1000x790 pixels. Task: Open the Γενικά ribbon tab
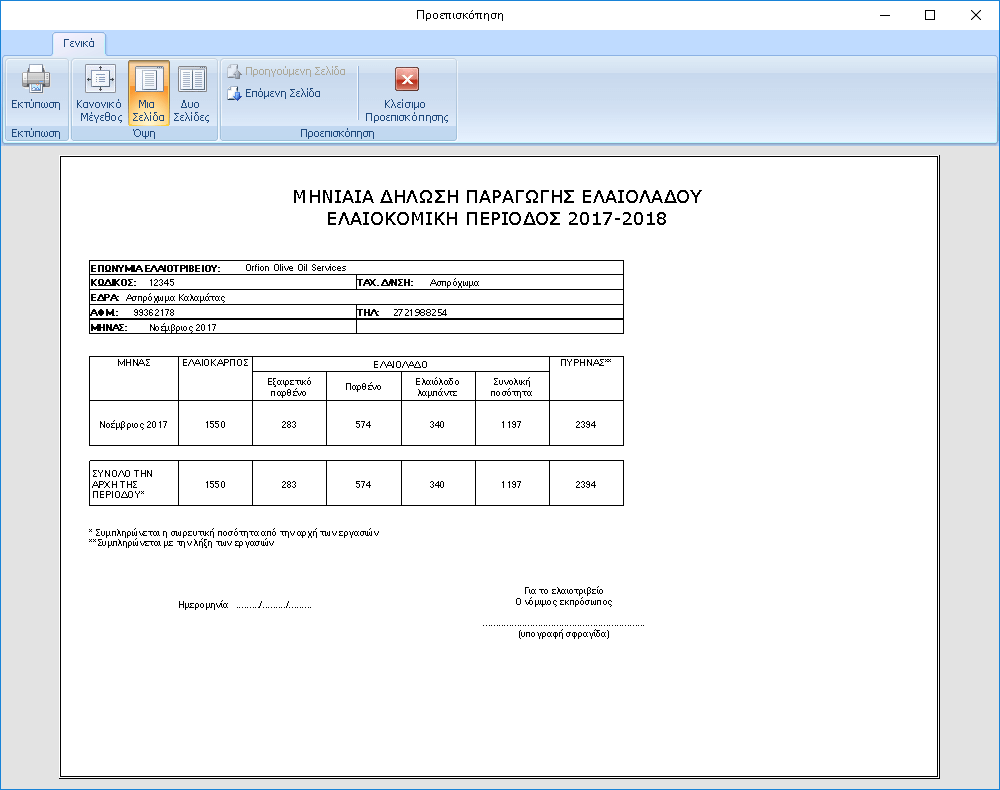click(78, 43)
